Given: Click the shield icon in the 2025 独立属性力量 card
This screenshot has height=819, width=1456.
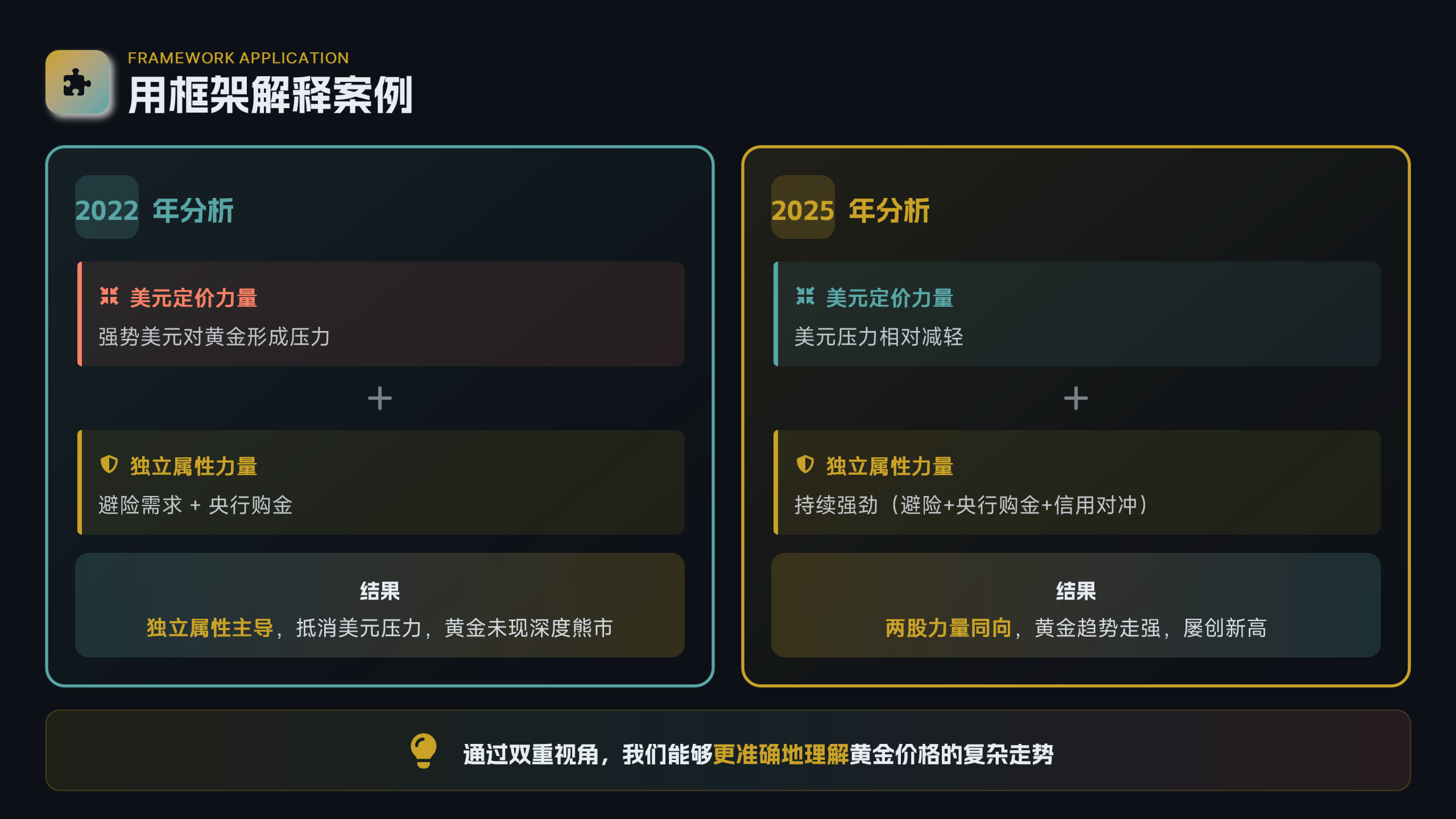Looking at the screenshot, I should point(805,464).
